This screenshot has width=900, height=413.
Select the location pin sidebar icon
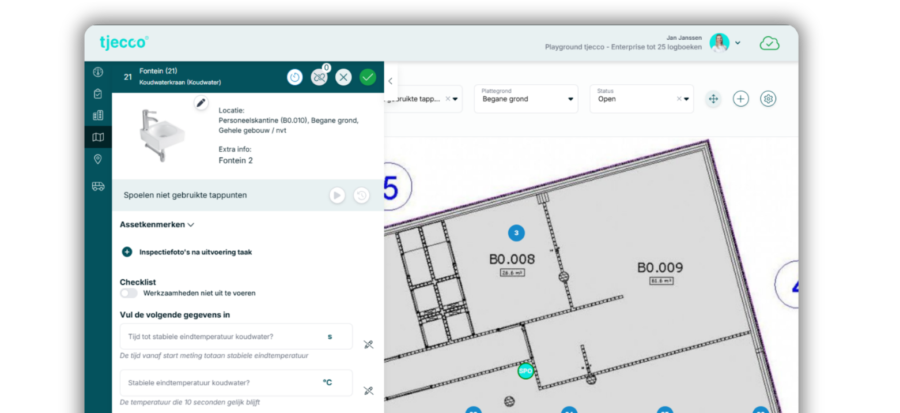coord(98,159)
